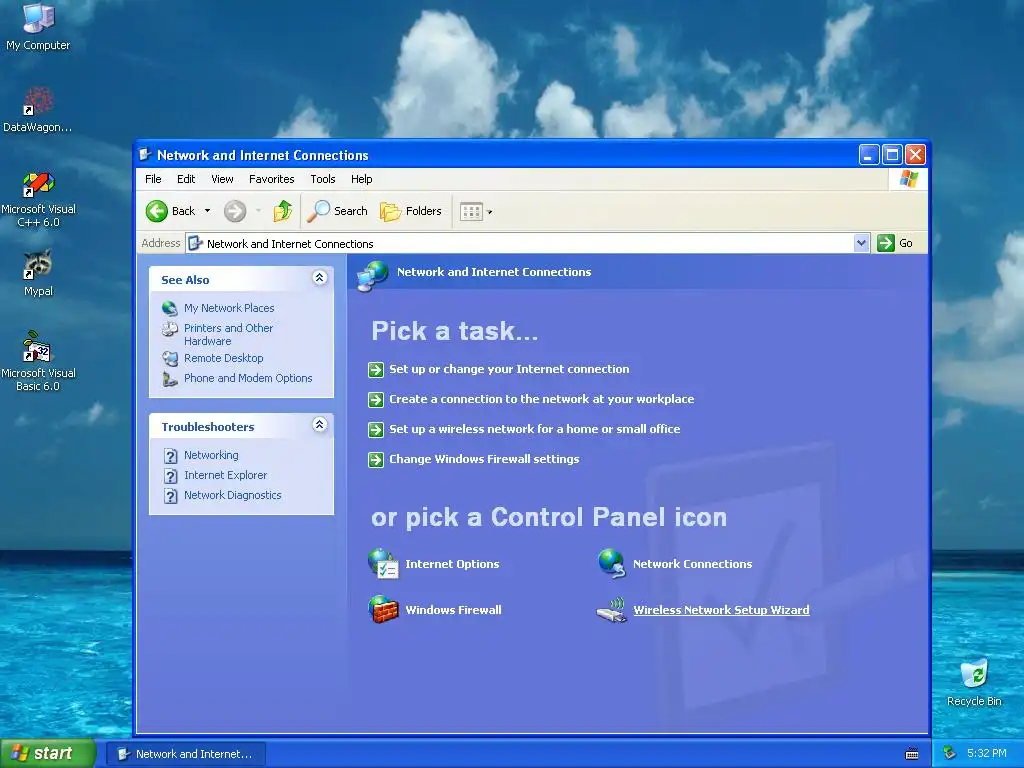Open the Internet Options link
The width and height of the screenshot is (1024, 768).
point(452,564)
